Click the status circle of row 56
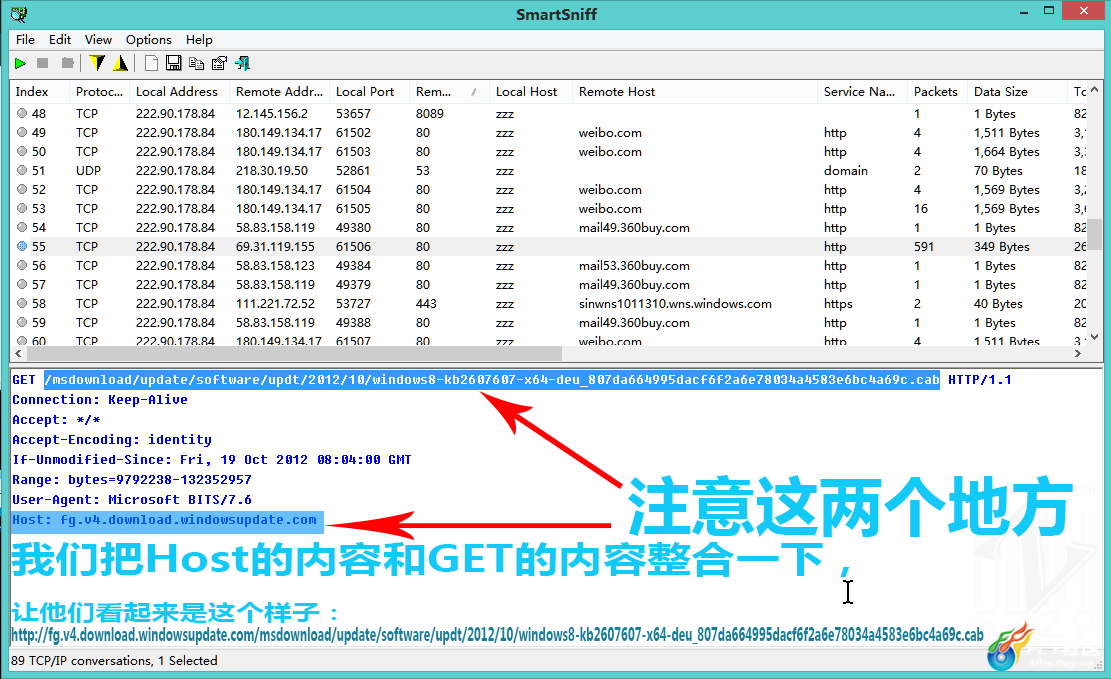1111x679 pixels. pos(22,266)
